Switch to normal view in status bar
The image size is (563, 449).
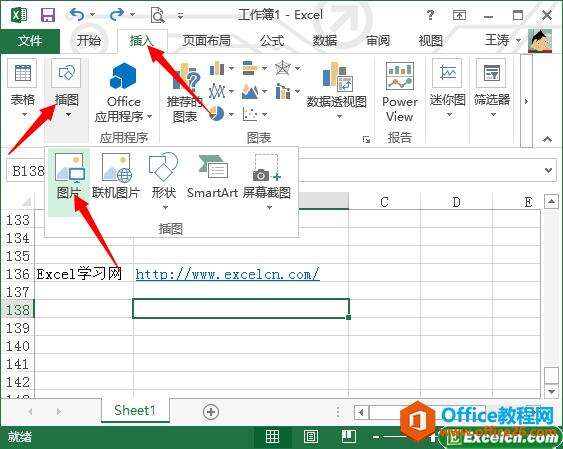tap(272, 437)
